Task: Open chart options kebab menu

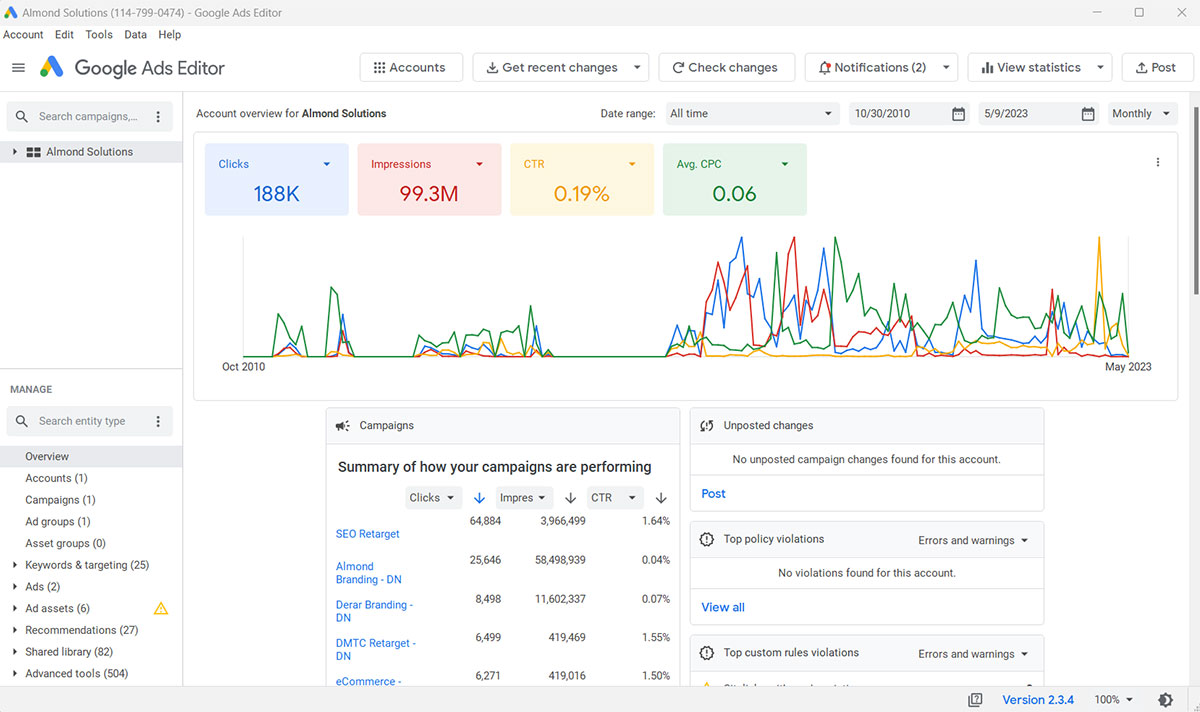Action: (1158, 163)
